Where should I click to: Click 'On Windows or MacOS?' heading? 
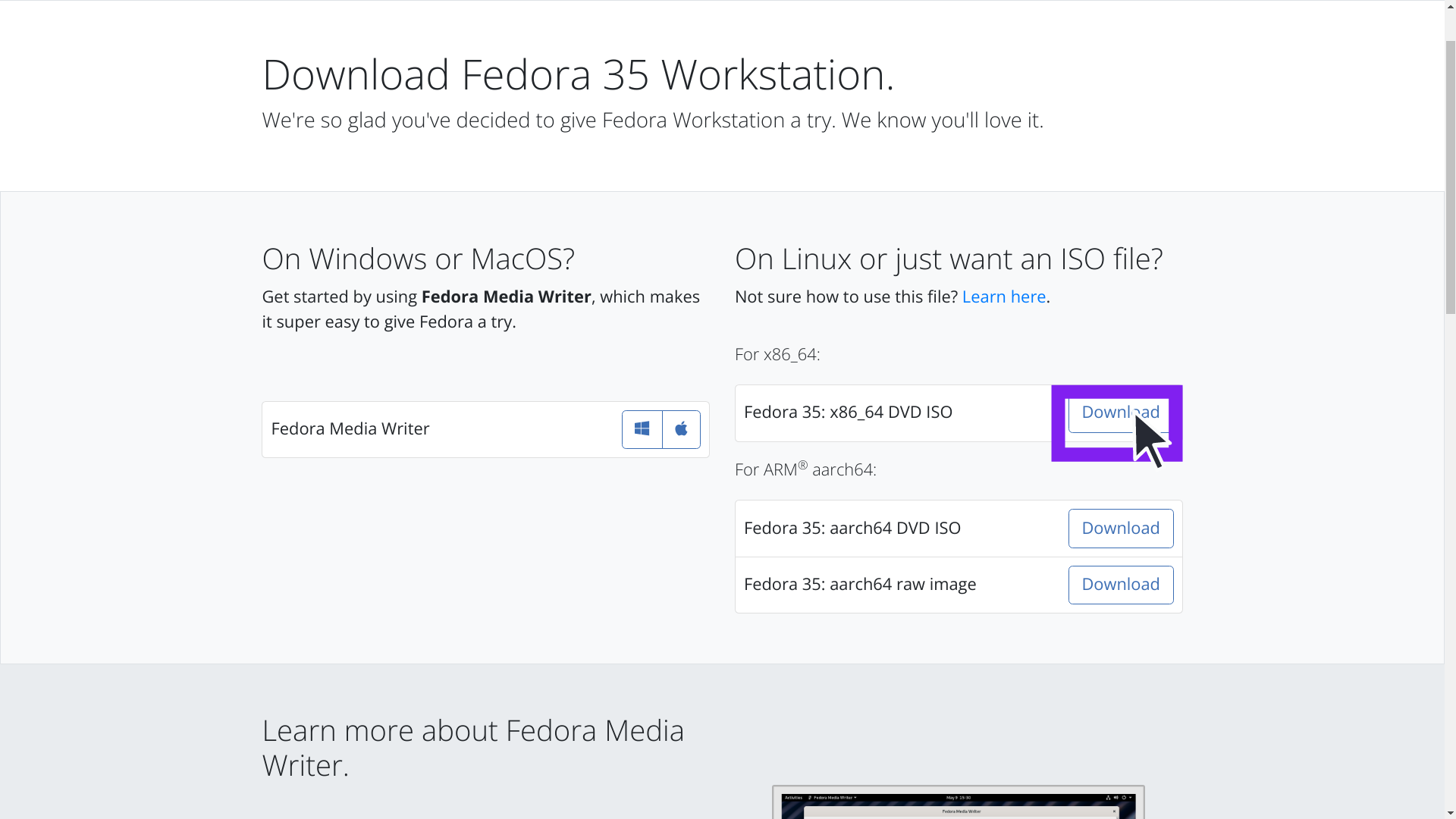click(418, 259)
